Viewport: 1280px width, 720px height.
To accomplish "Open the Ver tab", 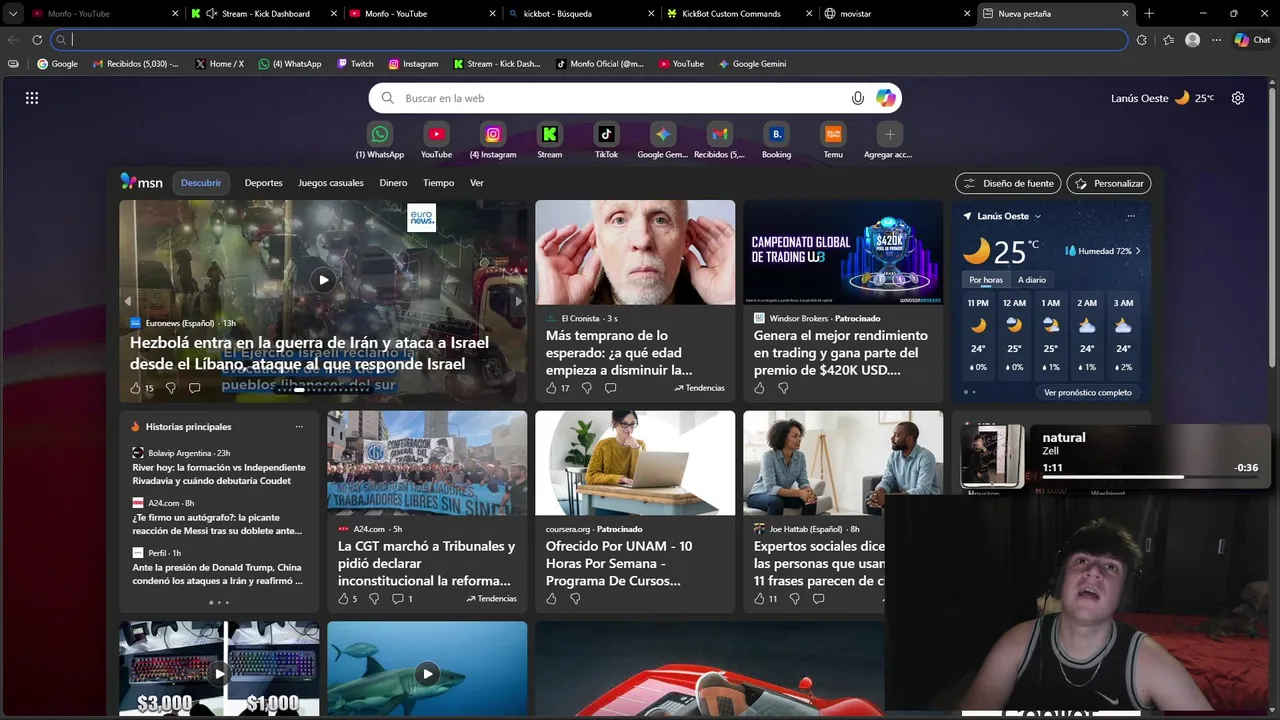I will click(477, 183).
